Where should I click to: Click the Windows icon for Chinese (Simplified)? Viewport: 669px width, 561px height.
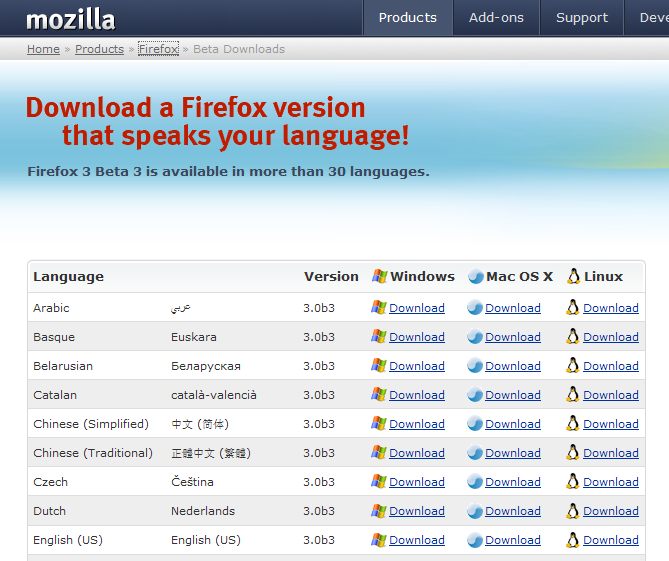[x=378, y=423]
